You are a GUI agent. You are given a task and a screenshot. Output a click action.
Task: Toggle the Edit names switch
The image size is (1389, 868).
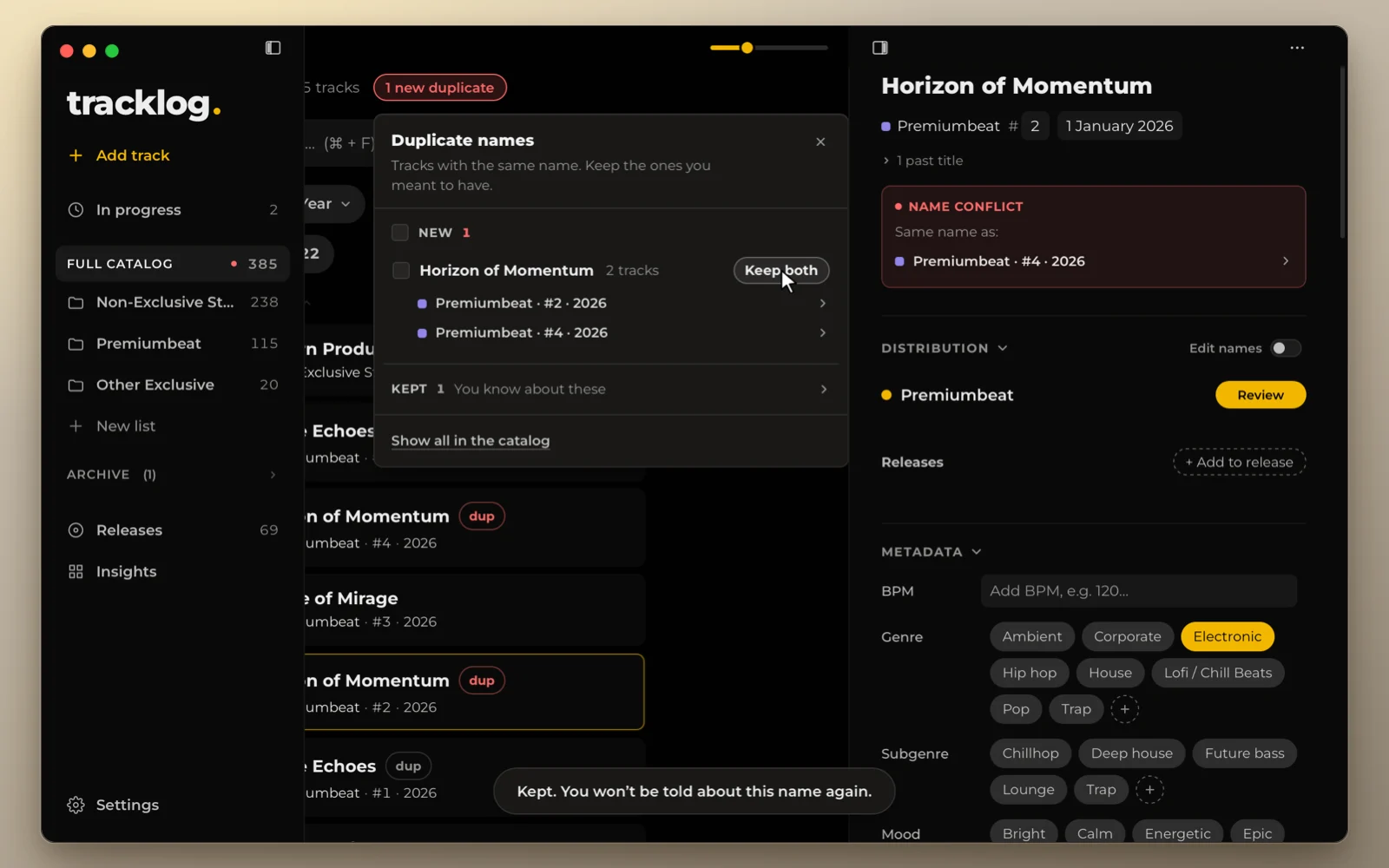point(1286,348)
